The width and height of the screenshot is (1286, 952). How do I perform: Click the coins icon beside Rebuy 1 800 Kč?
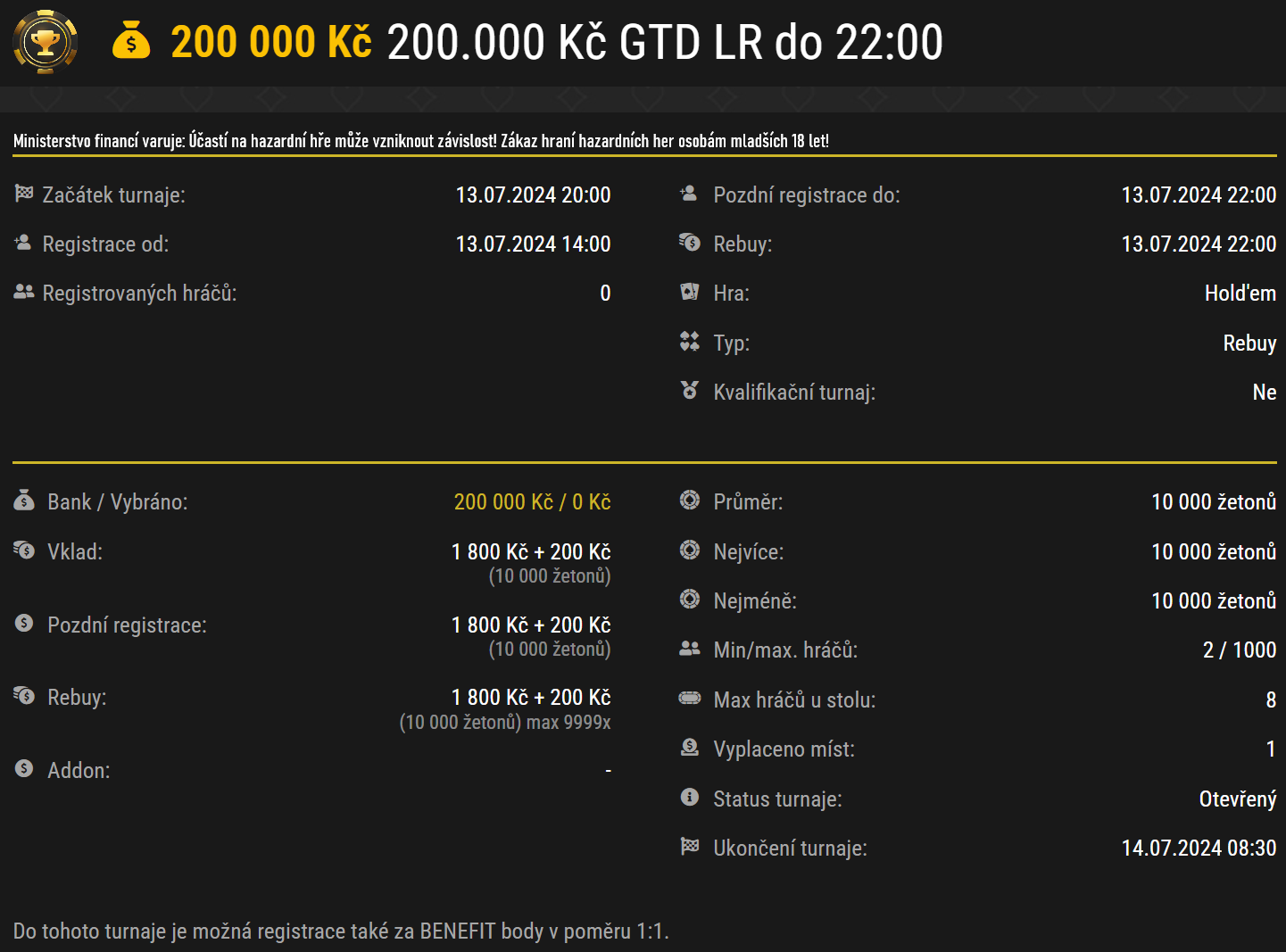24,695
